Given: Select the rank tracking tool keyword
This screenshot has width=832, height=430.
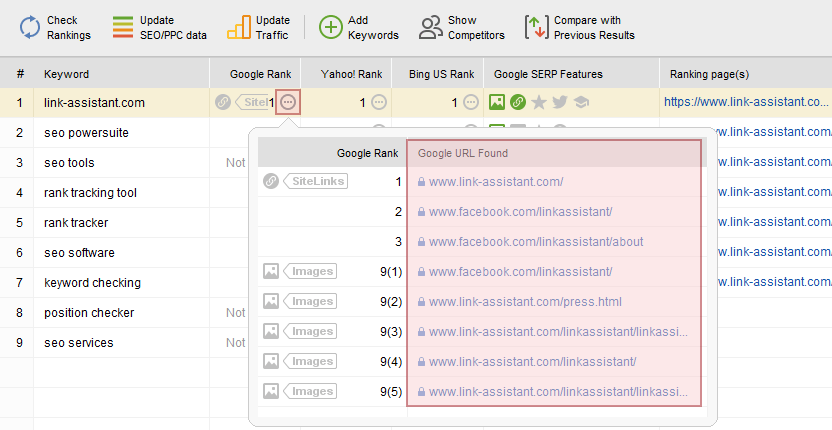Looking at the screenshot, I should coord(90,193).
